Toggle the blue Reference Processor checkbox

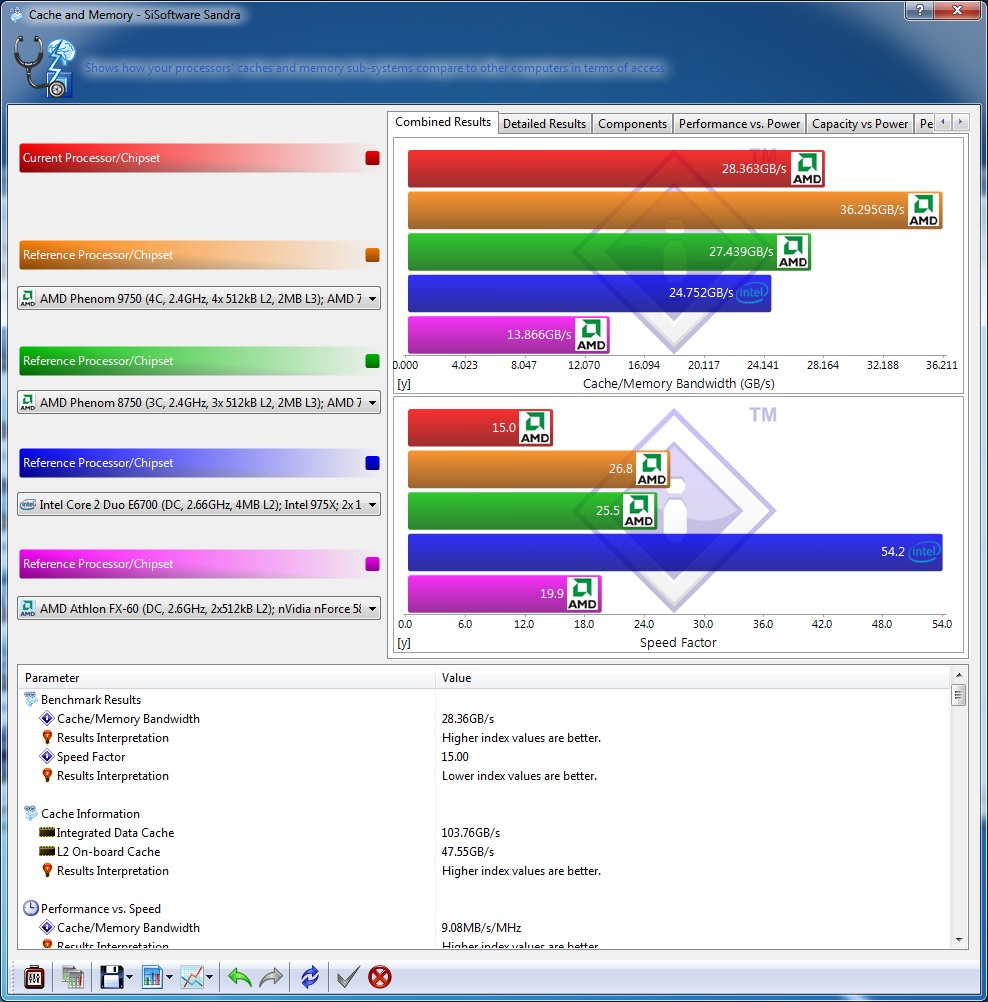pyautogui.click(x=373, y=463)
